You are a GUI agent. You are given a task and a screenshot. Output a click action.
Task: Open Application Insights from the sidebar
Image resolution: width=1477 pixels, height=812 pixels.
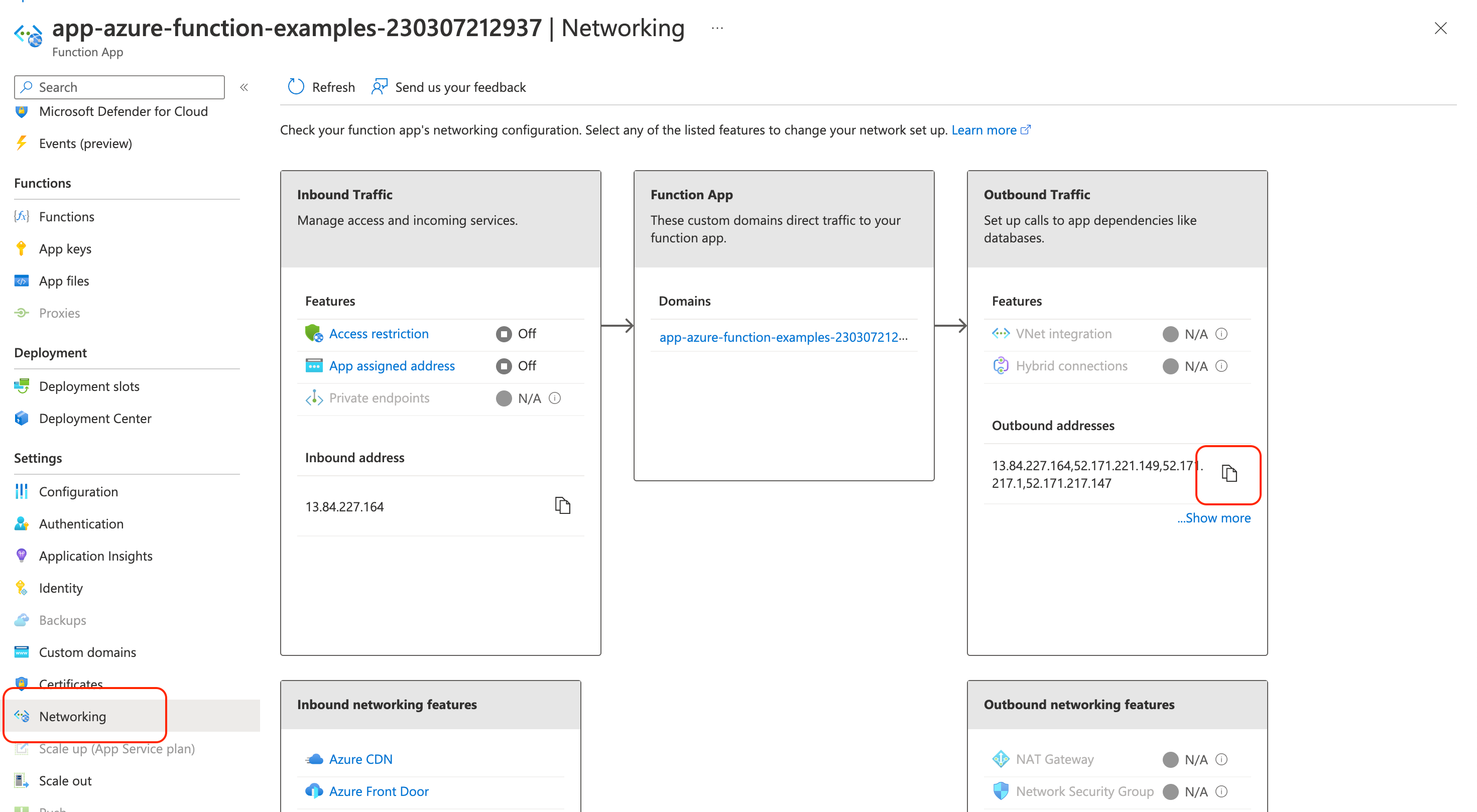point(95,555)
